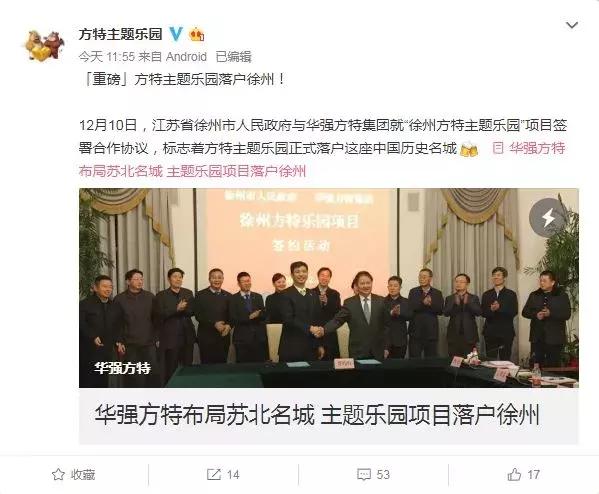
Task: Open article card title 主题乐园项目落户徐州
Action: tap(429, 415)
